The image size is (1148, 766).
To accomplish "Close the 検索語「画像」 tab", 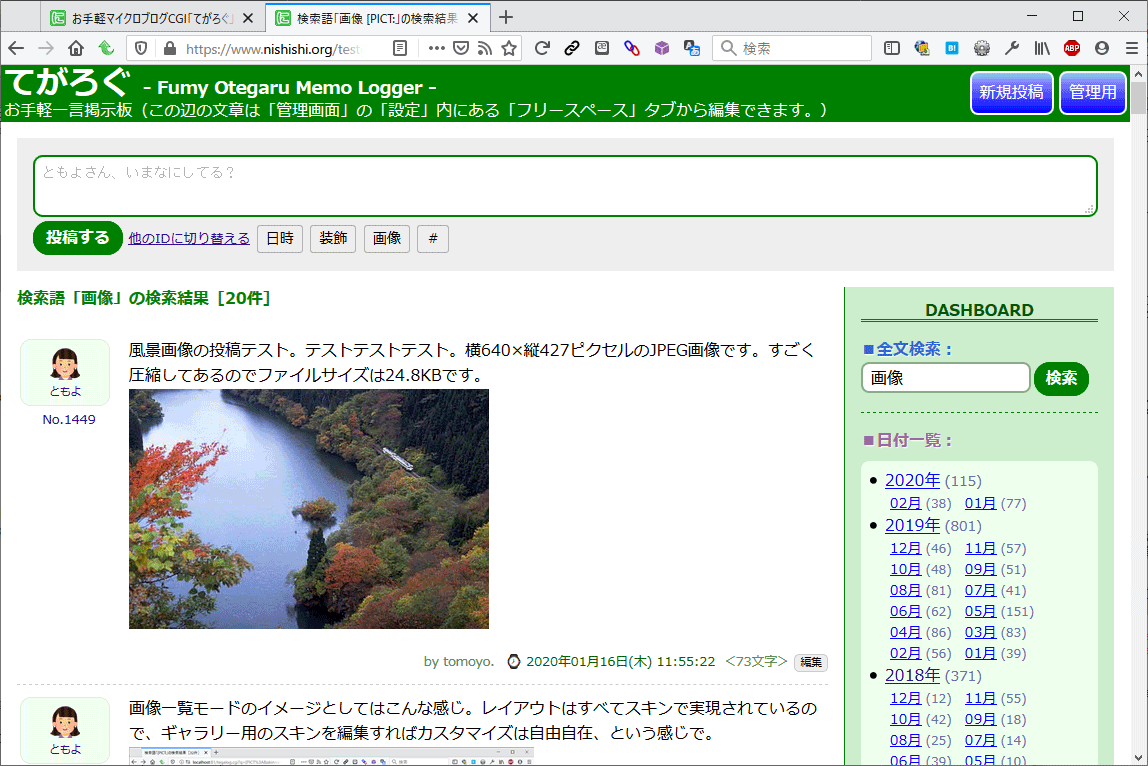I will [x=474, y=18].
